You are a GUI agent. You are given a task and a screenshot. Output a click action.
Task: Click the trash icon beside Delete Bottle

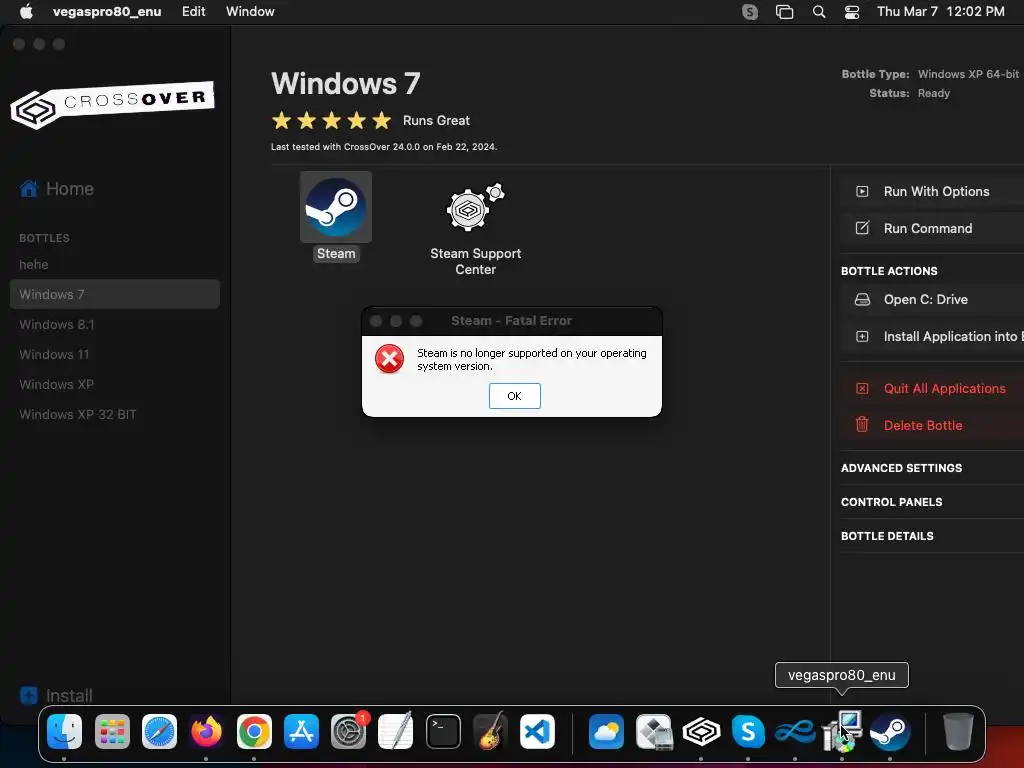point(862,424)
